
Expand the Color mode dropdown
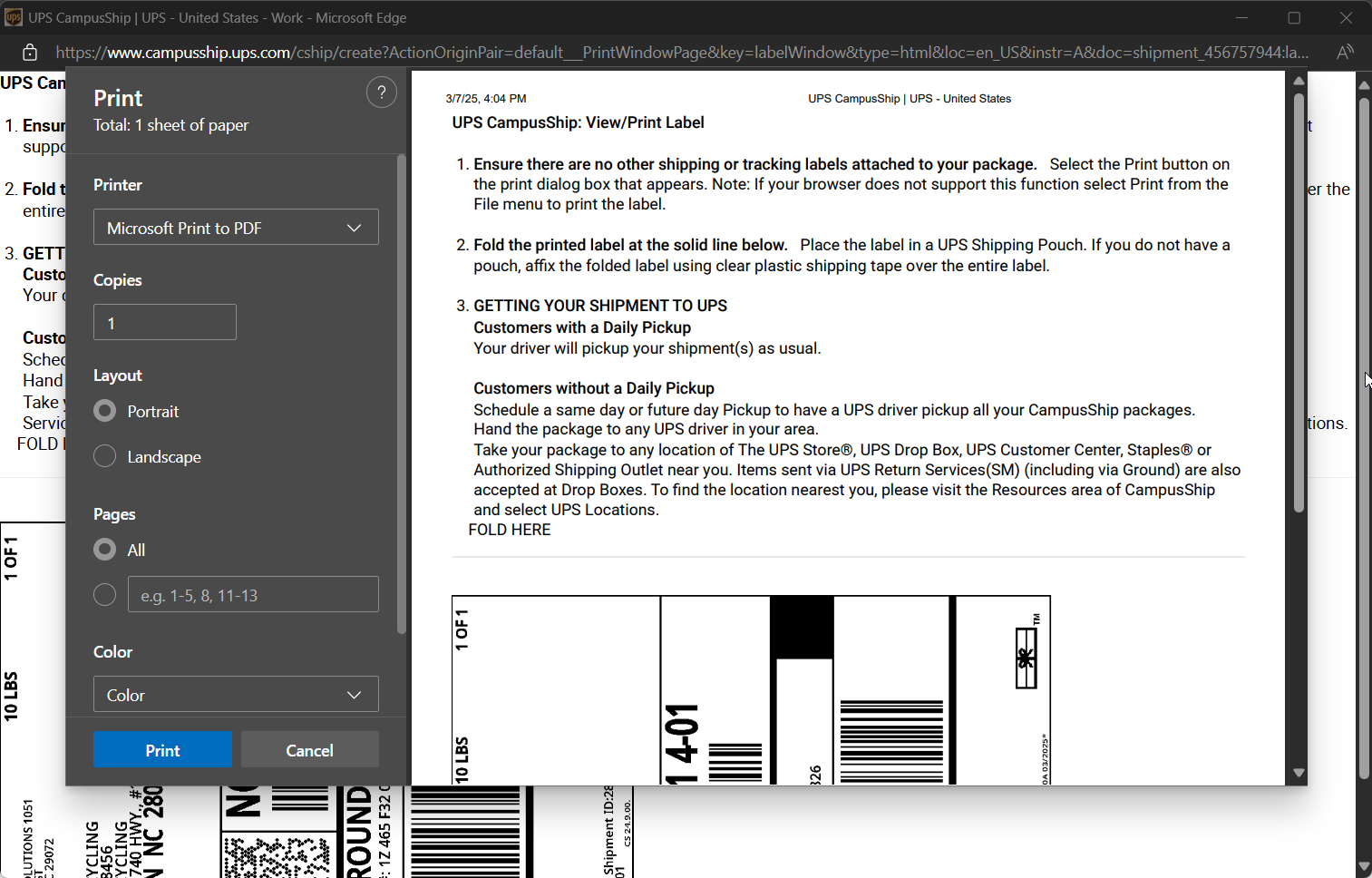pyautogui.click(x=236, y=695)
